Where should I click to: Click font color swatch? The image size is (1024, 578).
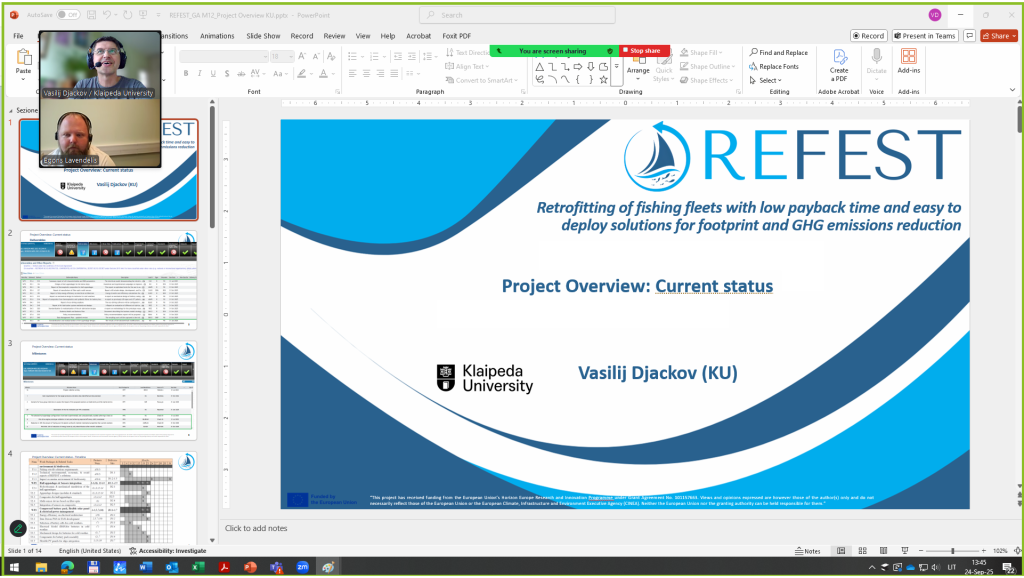point(324,74)
